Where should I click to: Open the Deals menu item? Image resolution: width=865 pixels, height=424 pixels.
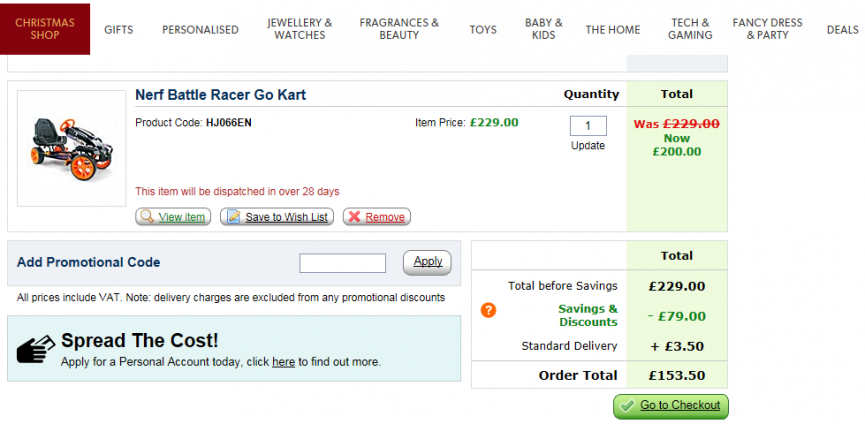[842, 29]
